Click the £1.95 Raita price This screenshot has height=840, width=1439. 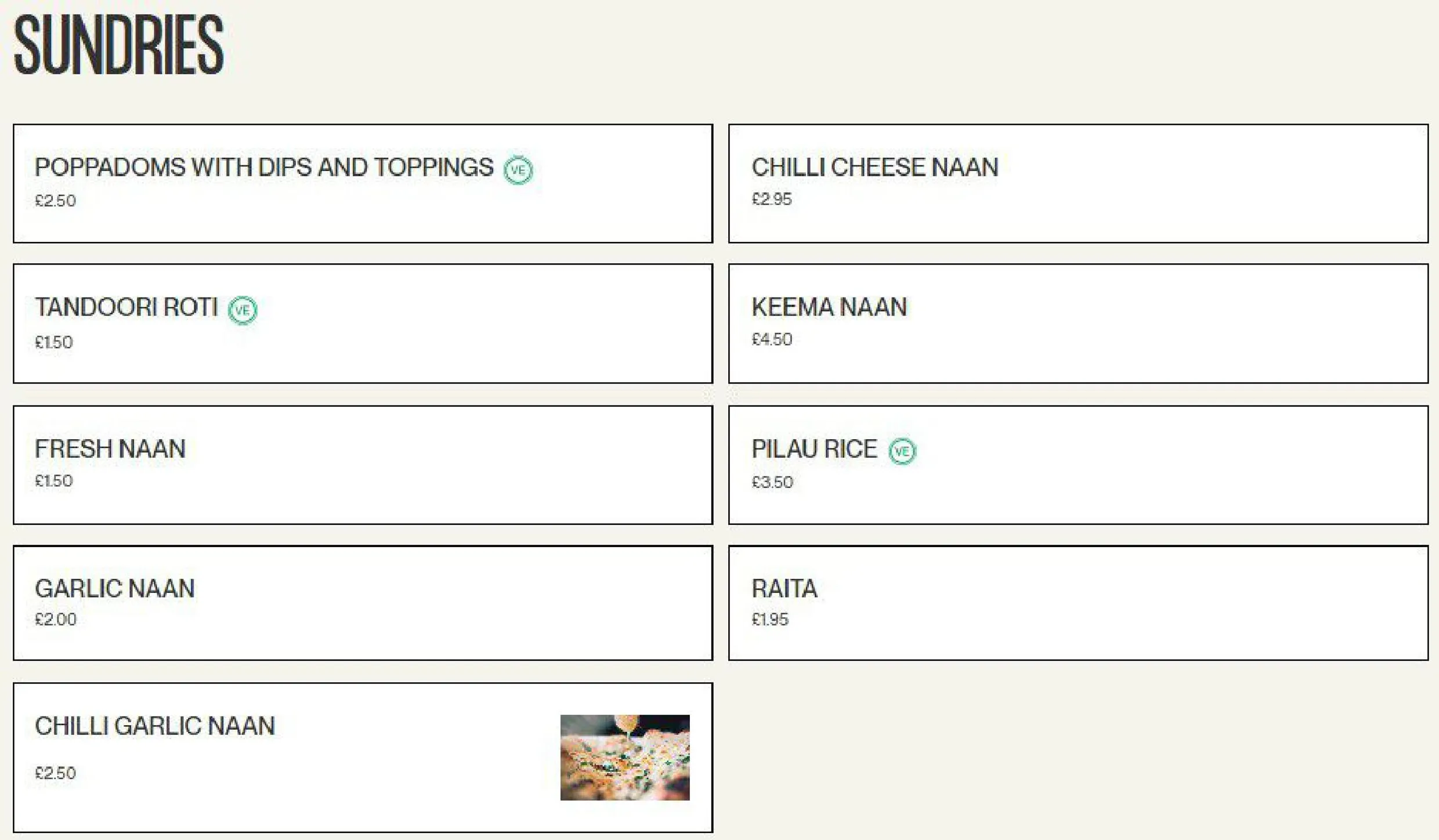(770, 620)
